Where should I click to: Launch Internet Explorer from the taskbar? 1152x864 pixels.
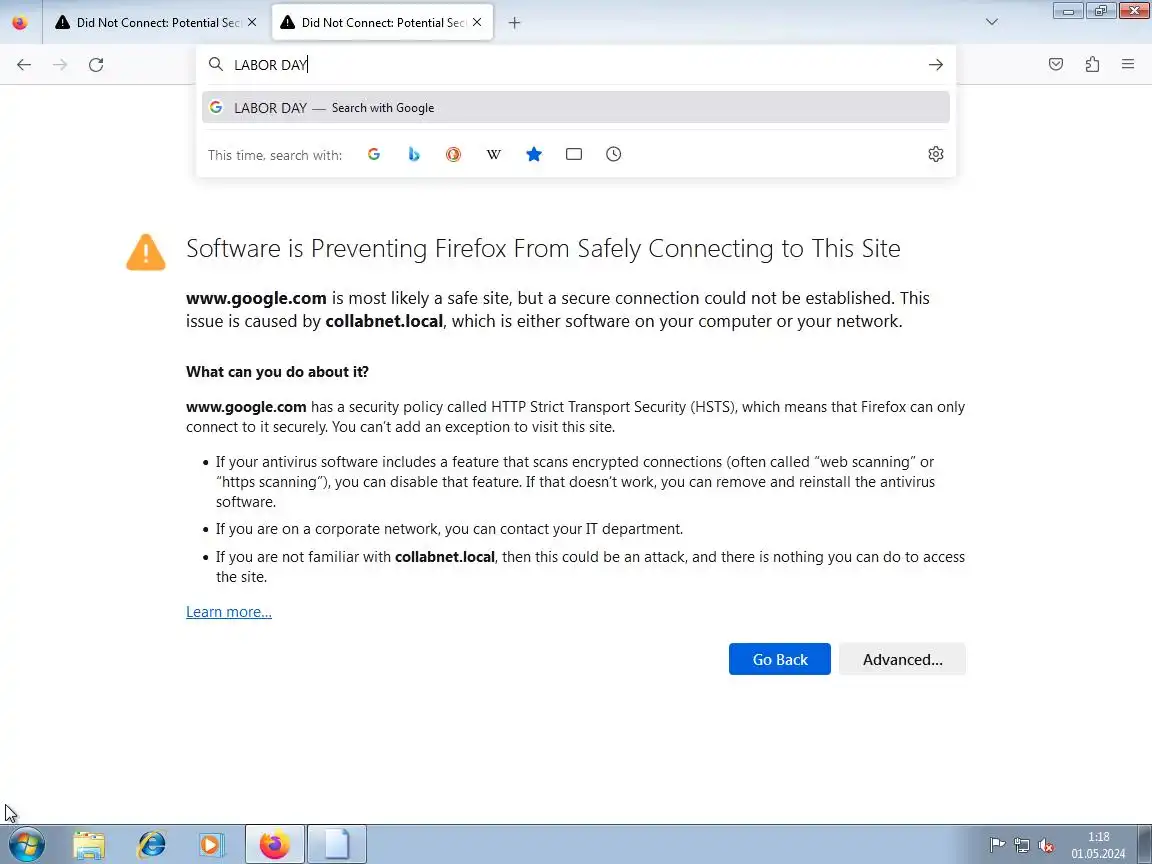(151, 845)
